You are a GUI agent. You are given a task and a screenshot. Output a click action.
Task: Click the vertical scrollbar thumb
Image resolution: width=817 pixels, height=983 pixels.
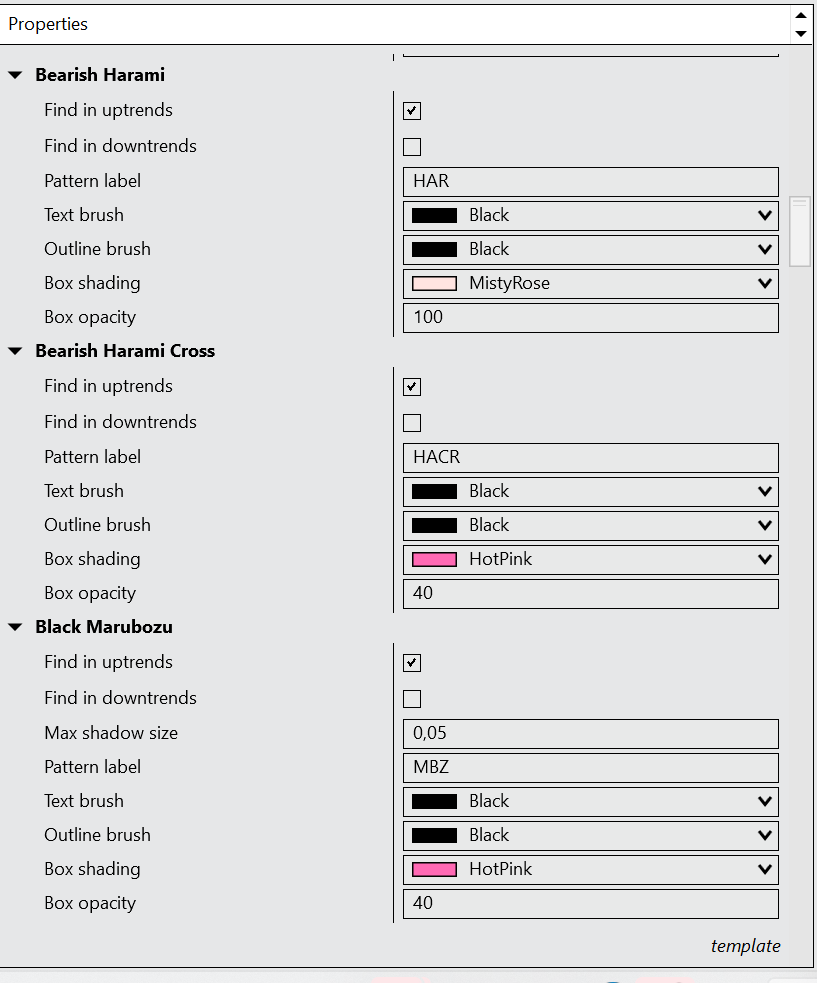[x=800, y=231]
